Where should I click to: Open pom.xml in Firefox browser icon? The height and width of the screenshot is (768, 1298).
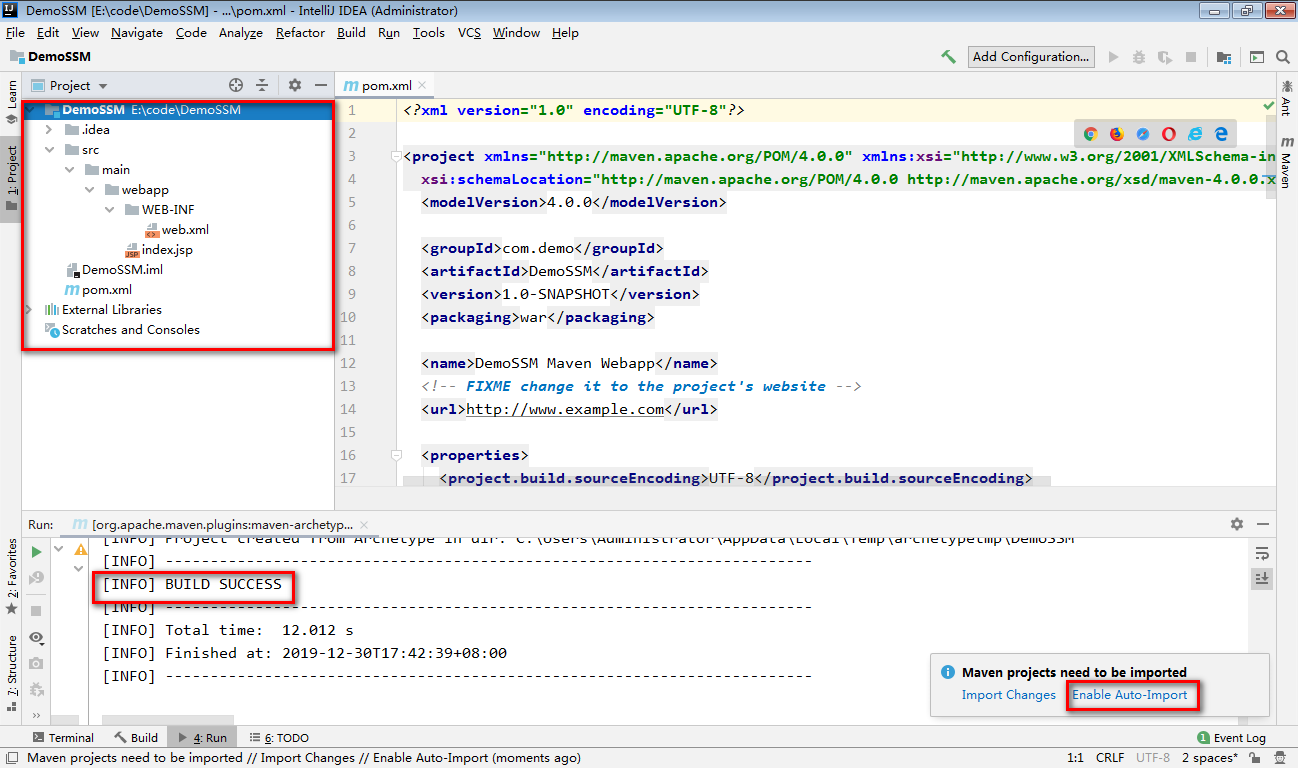coord(1116,134)
